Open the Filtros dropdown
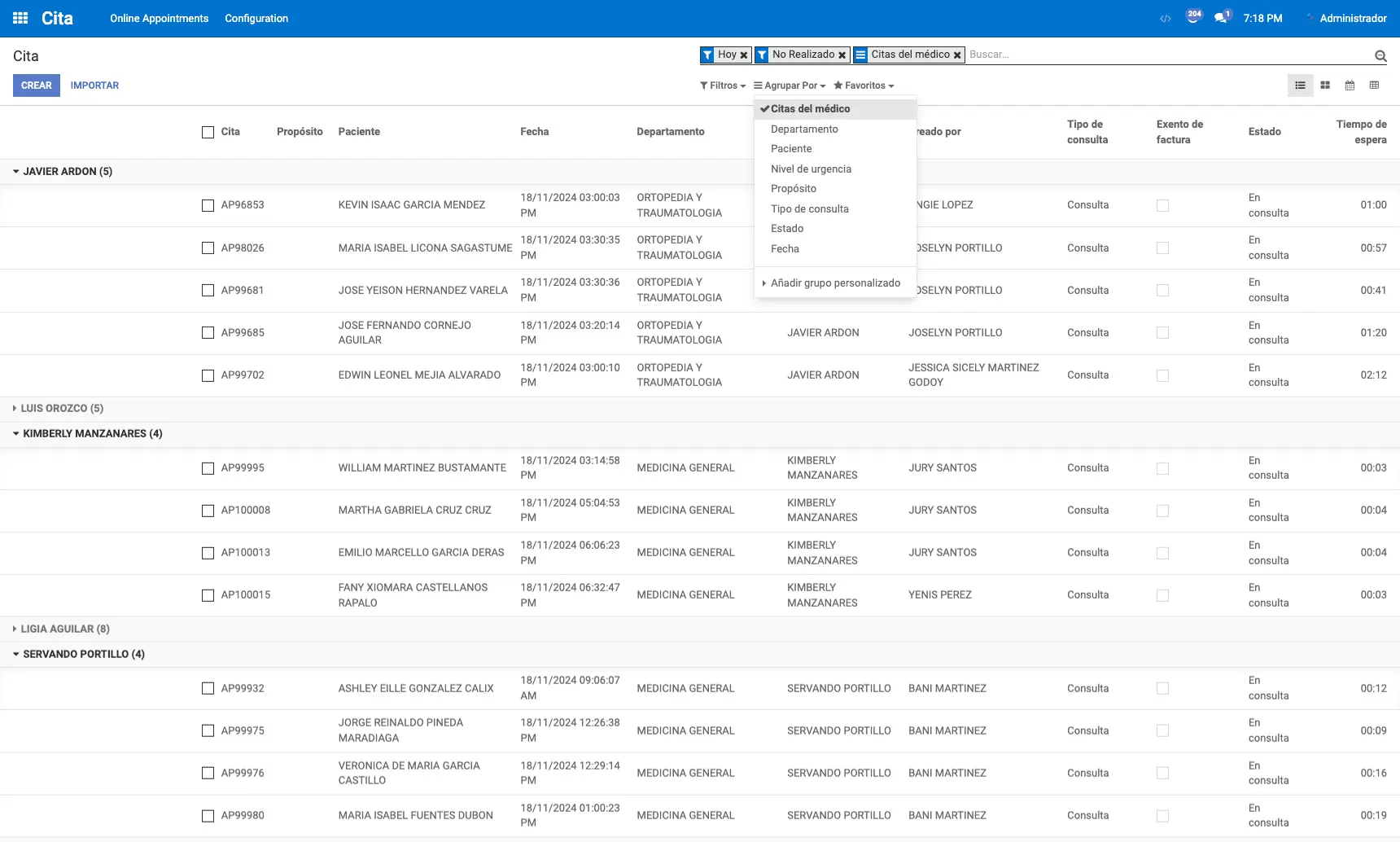 723,86
